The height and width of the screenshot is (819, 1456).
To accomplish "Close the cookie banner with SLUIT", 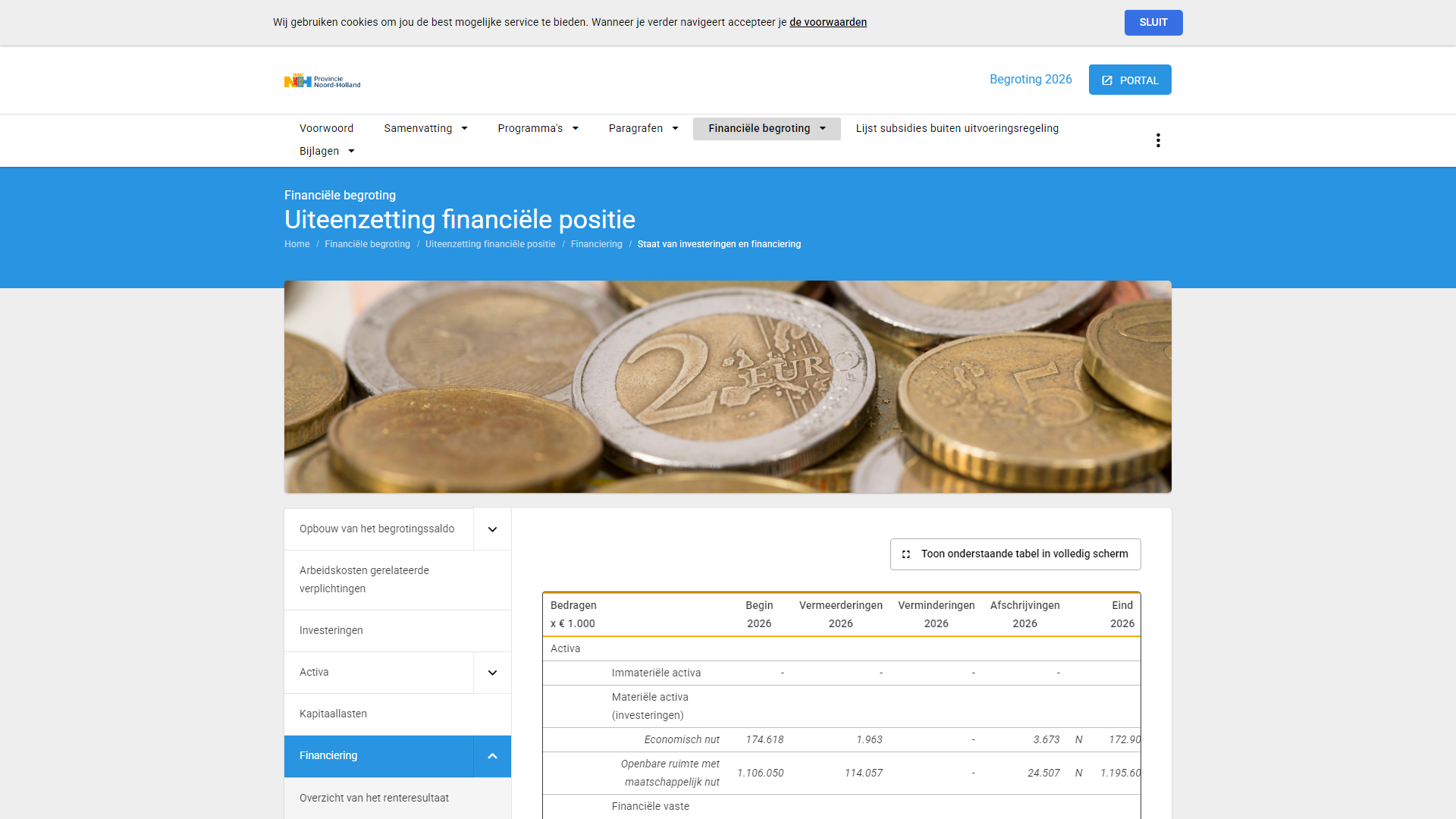I will click(1153, 23).
